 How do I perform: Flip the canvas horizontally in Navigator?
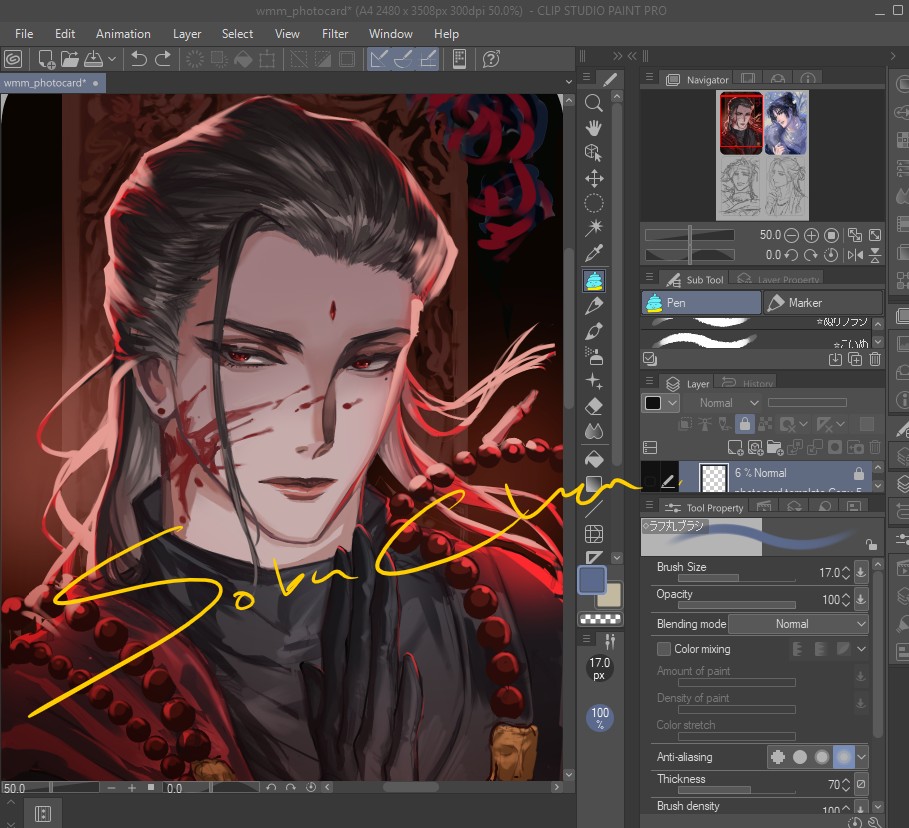tap(855, 255)
